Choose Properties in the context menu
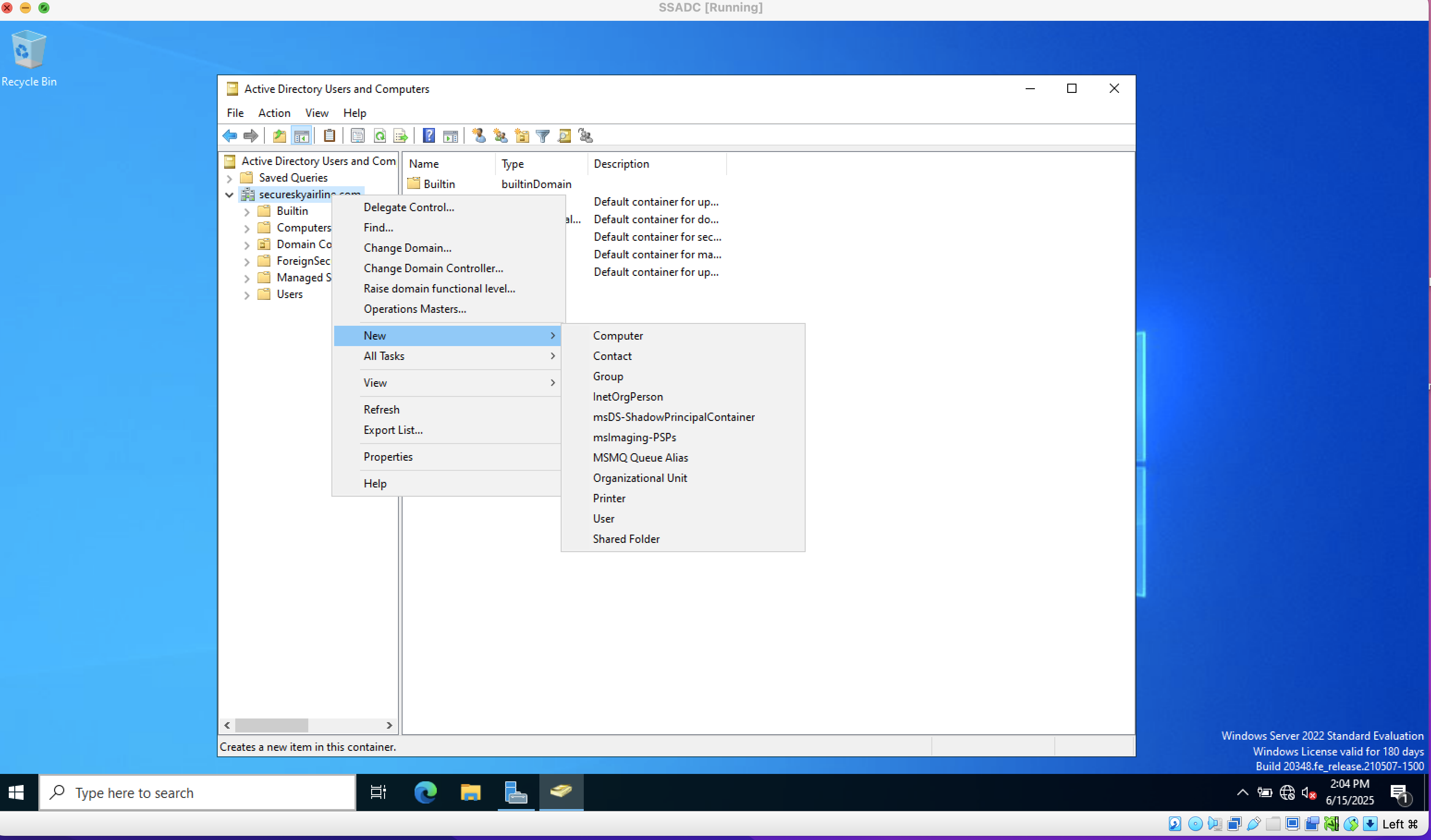 447,457
